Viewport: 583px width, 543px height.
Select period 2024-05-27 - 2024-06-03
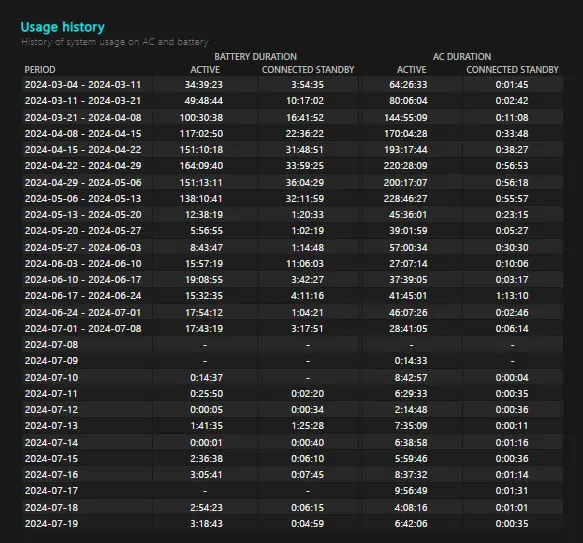[83, 248]
